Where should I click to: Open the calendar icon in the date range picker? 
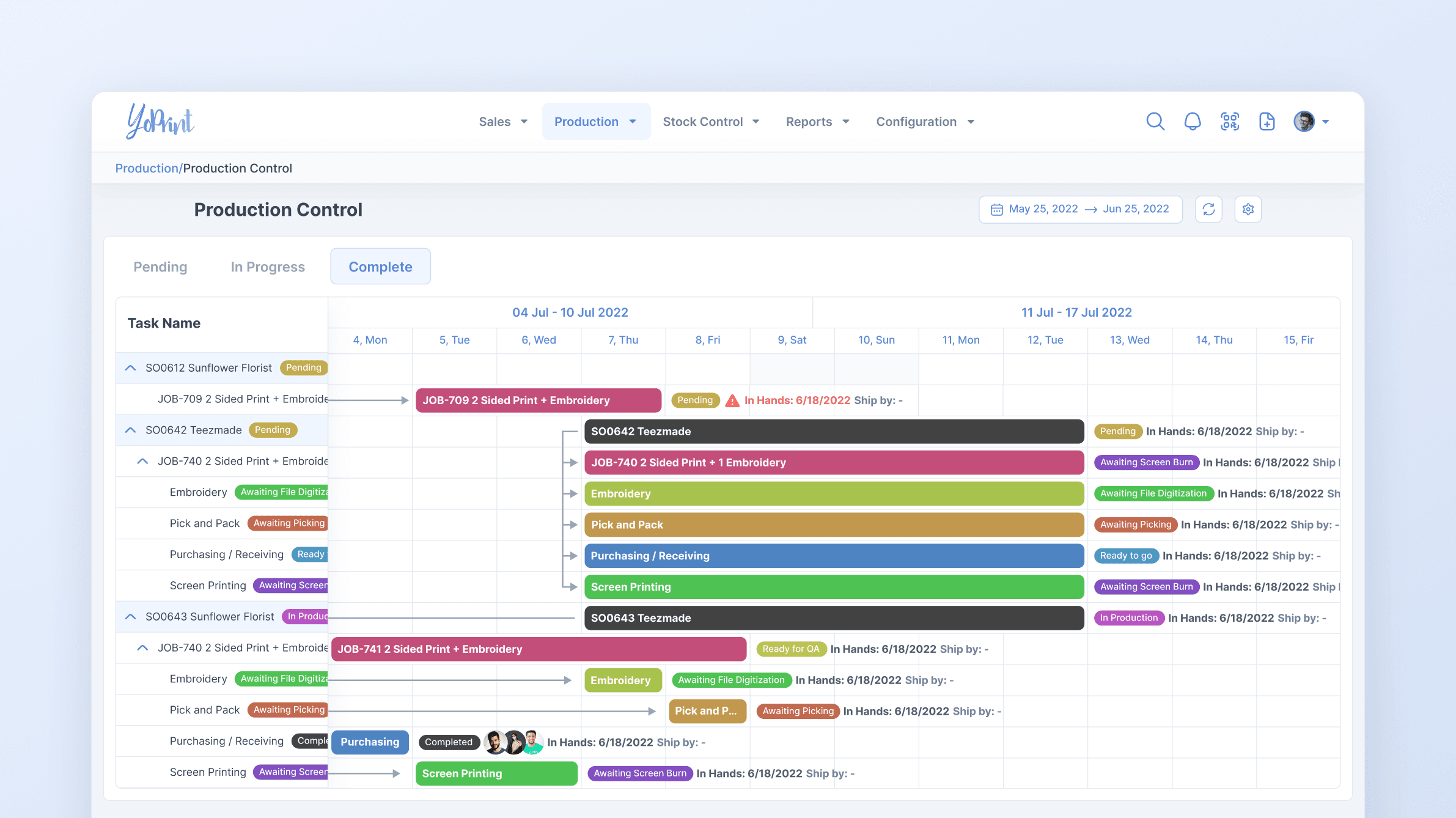pyautogui.click(x=998, y=208)
